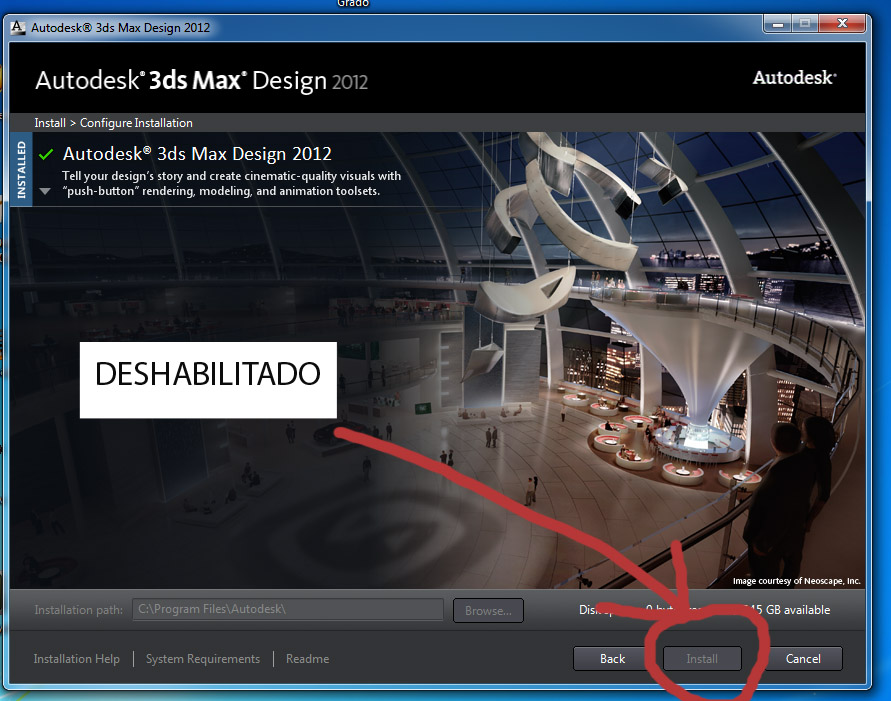
Task: Maximize the installer window
Action: tap(805, 24)
